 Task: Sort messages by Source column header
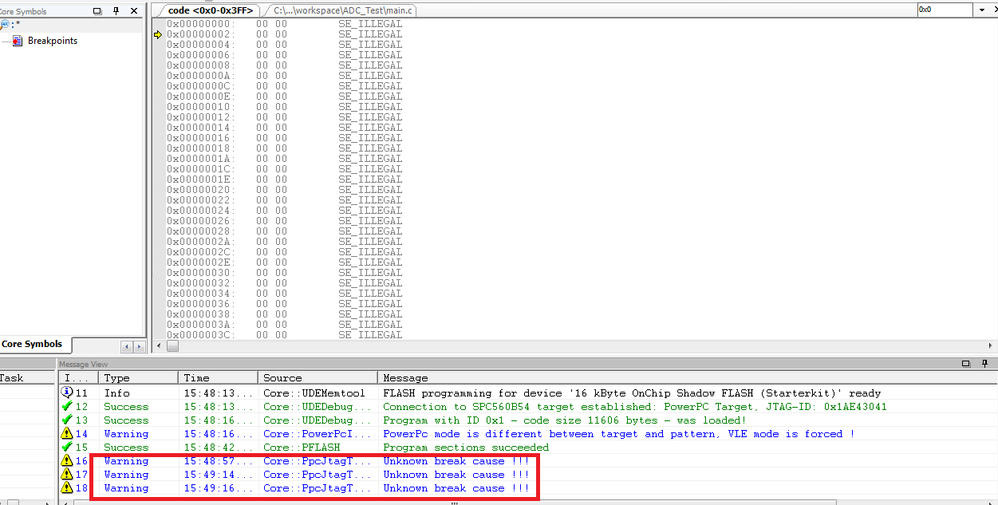(x=318, y=378)
